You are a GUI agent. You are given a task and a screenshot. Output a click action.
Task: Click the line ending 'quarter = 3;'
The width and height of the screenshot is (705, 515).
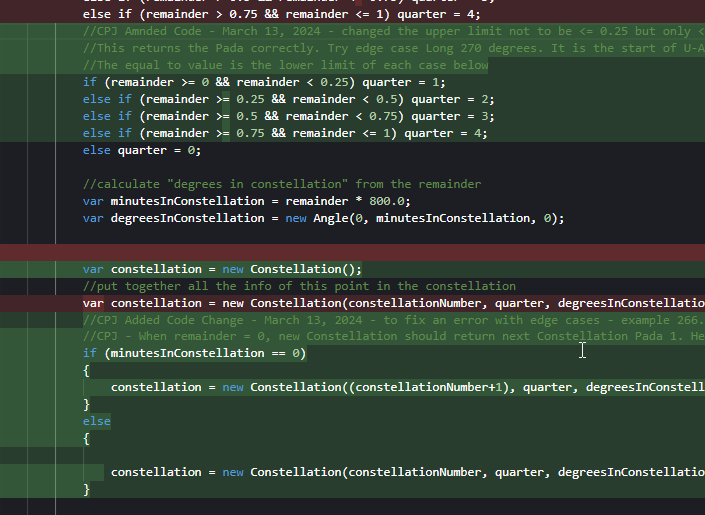coord(288,116)
